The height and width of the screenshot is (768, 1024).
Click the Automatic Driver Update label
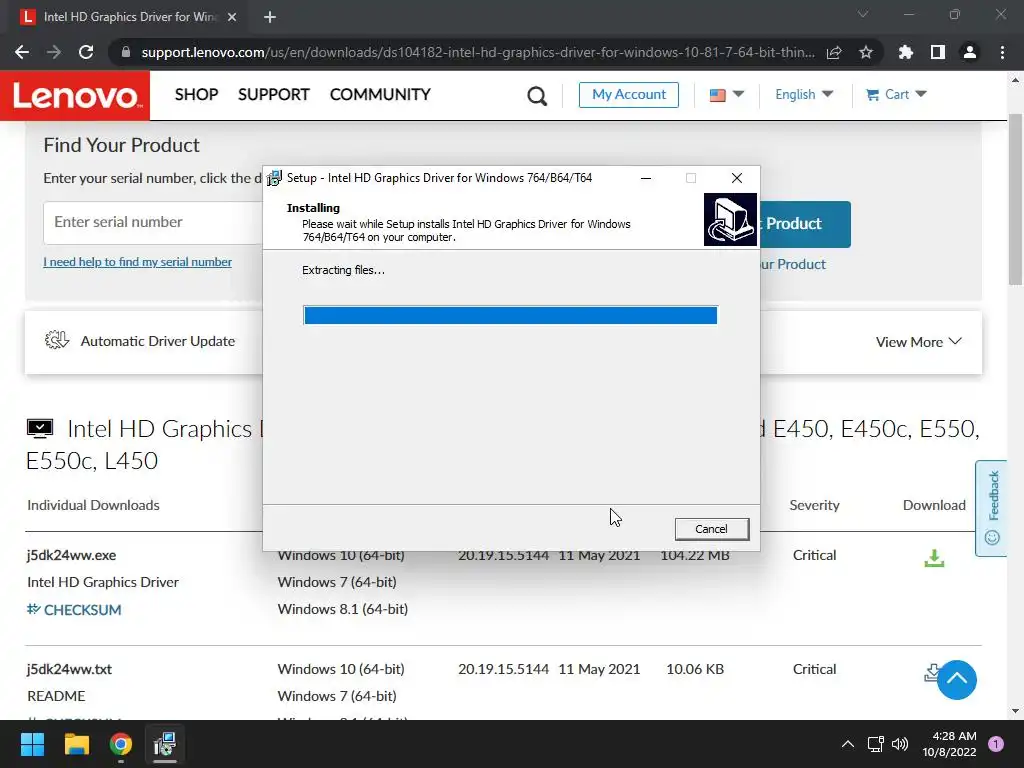click(157, 341)
